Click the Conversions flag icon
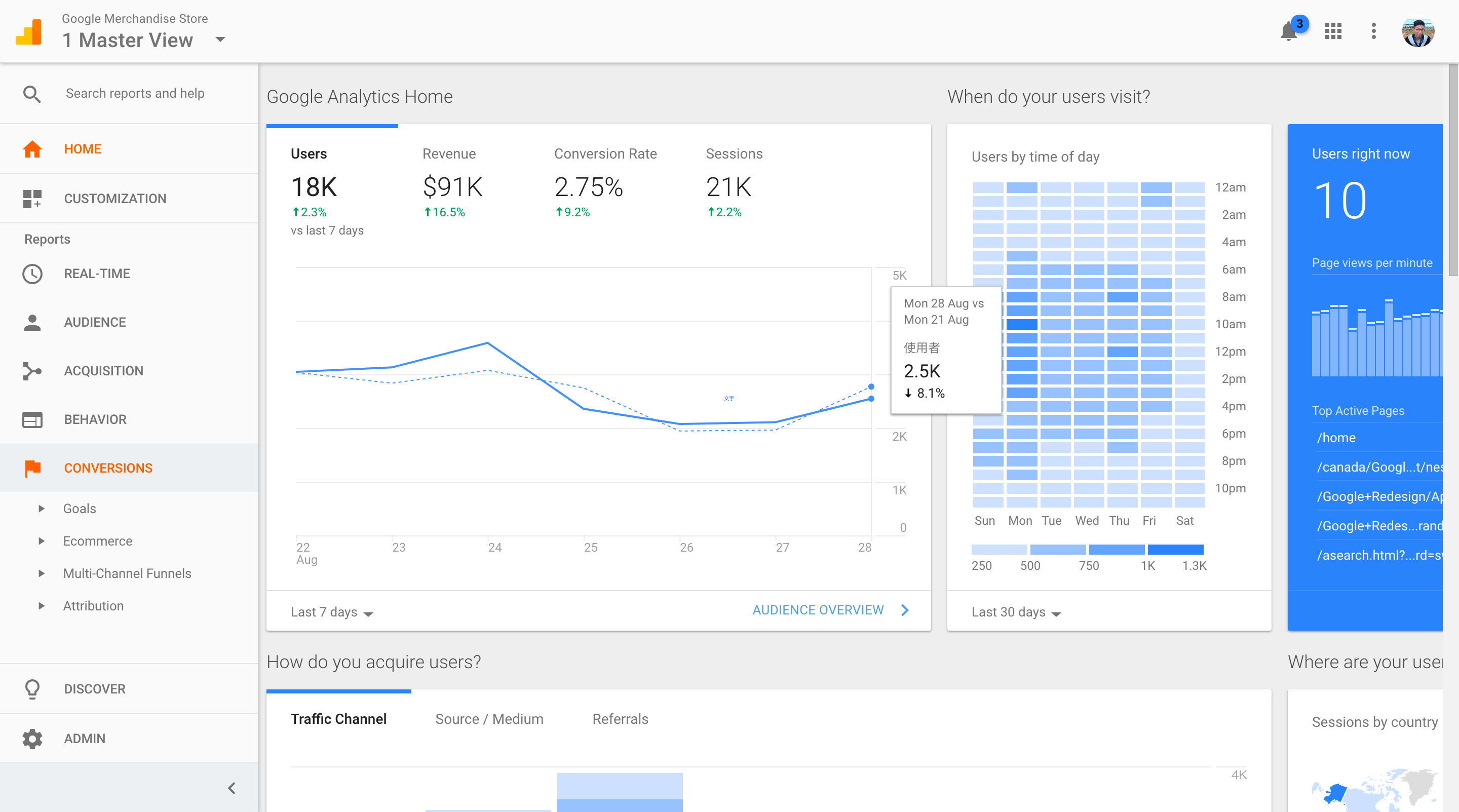 [x=33, y=468]
